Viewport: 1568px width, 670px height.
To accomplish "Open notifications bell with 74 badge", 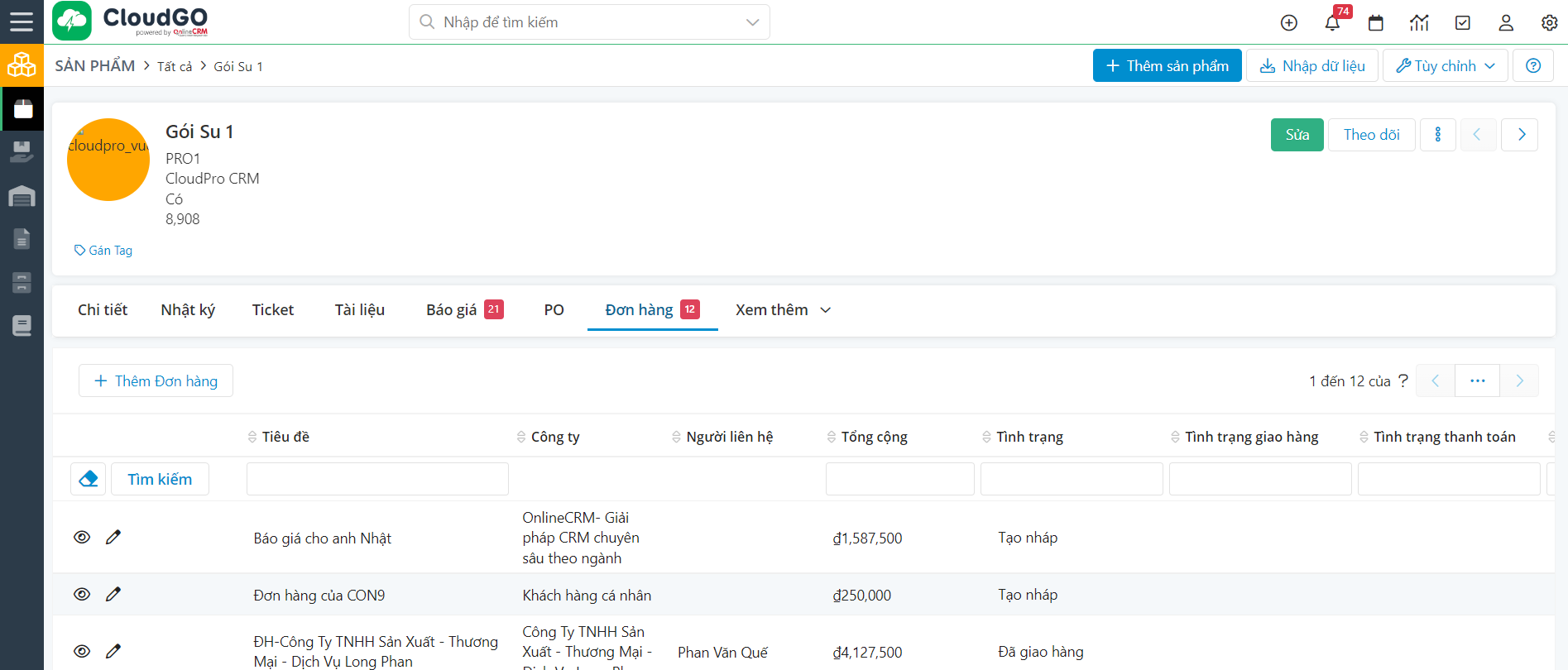I will (x=1332, y=23).
